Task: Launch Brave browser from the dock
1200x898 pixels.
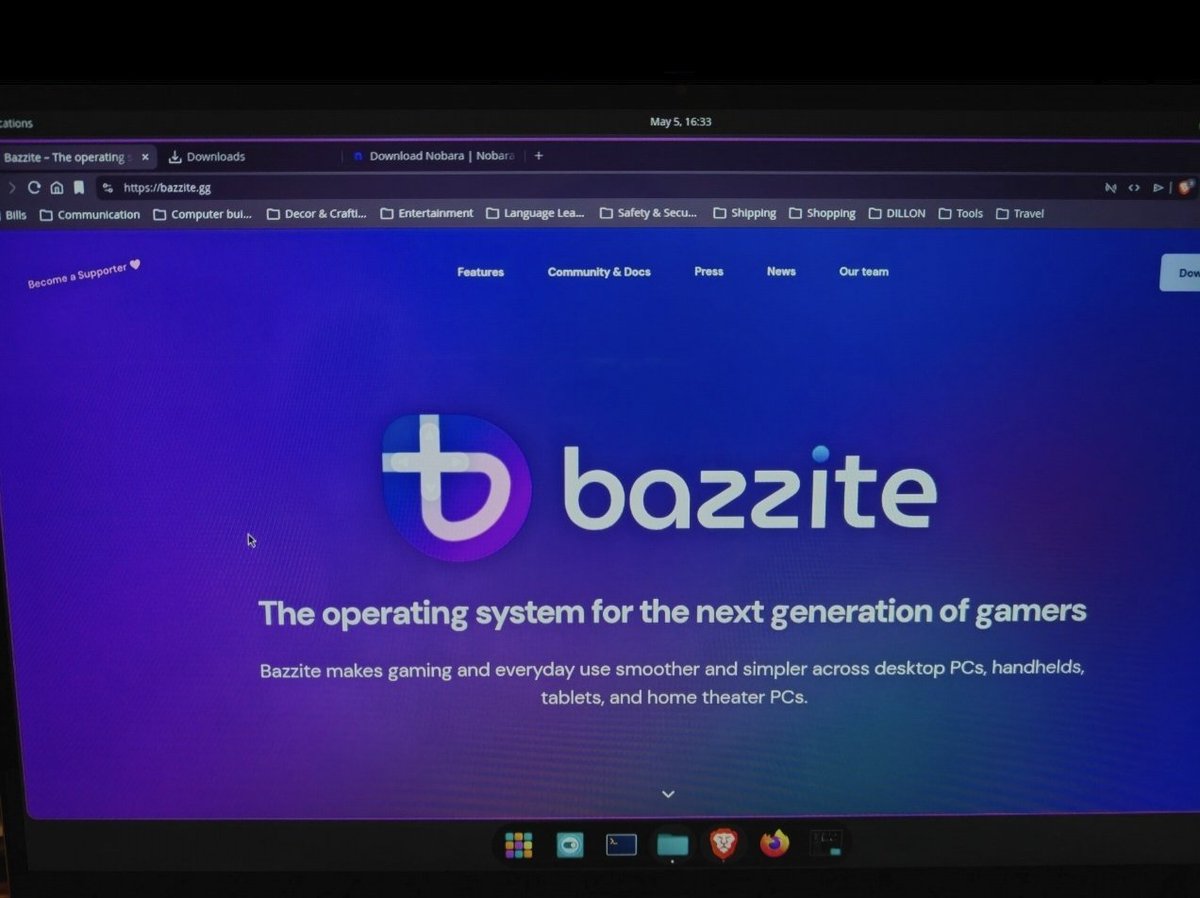Action: (723, 845)
